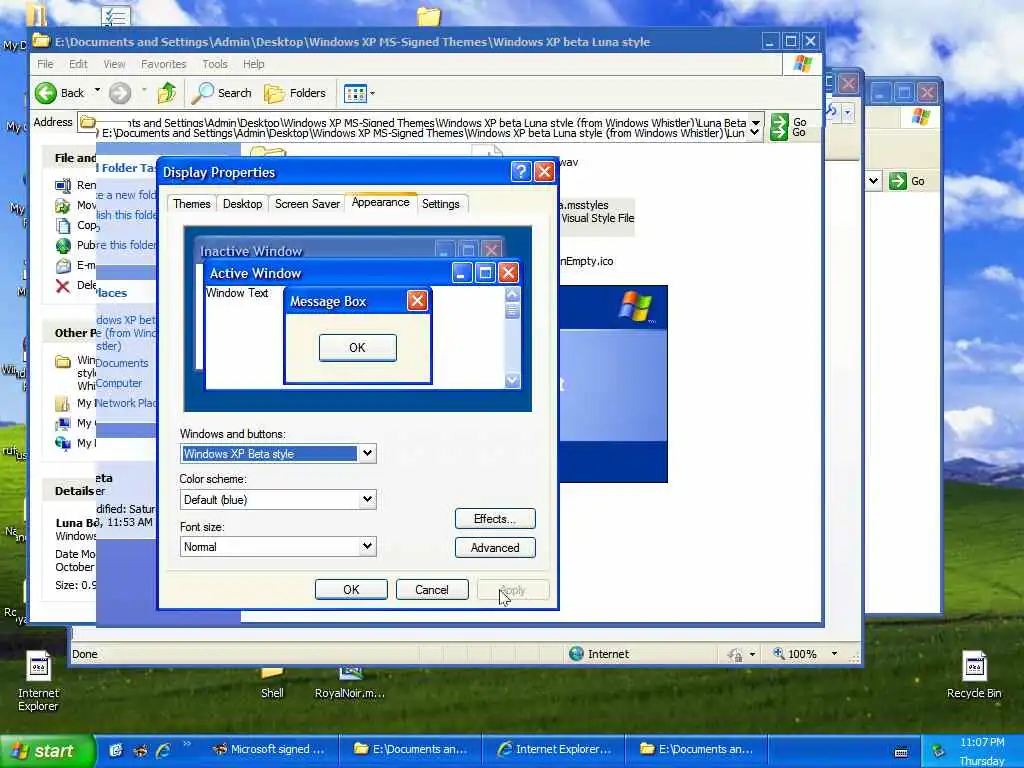
Task: Open the Edit menu in Explorer
Action: click(78, 64)
